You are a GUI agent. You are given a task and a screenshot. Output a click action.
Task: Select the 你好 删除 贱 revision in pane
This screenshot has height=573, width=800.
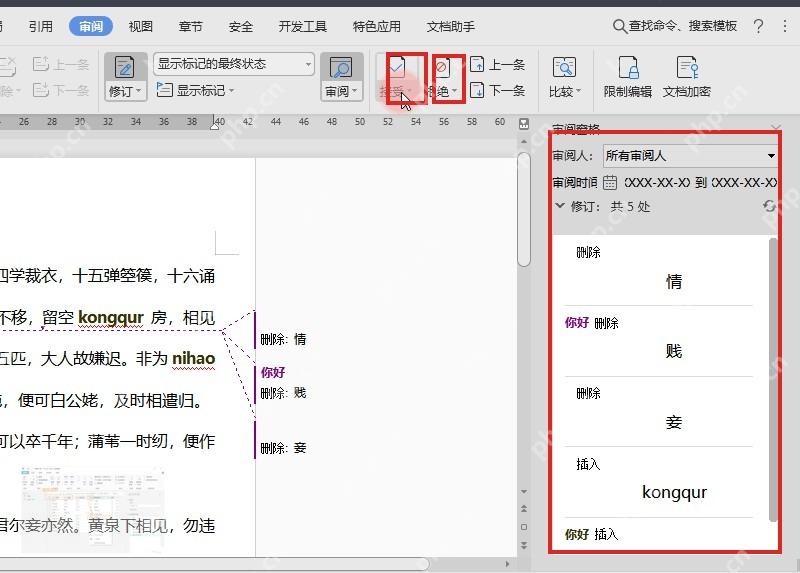[658, 342]
